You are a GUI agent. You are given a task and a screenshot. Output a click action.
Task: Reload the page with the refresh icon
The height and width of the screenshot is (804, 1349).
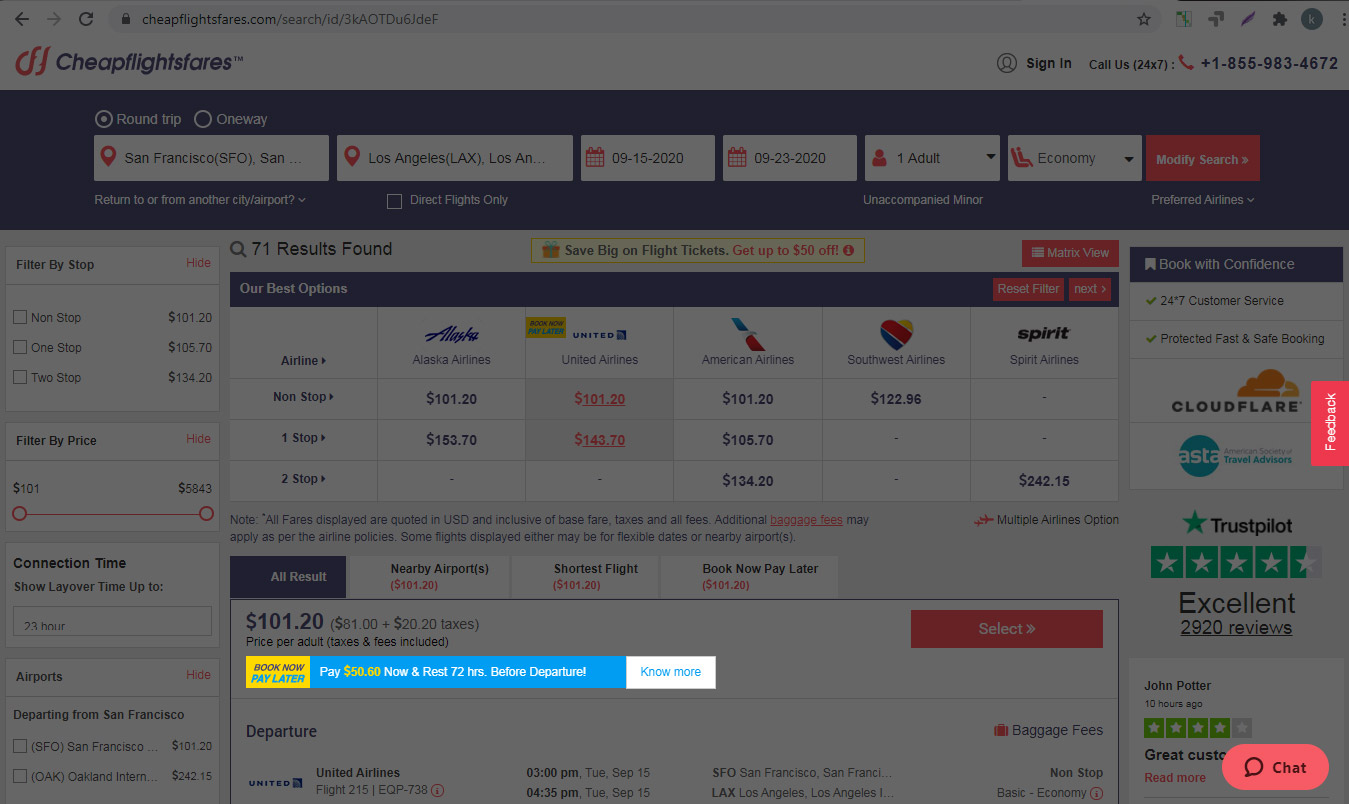[86, 19]
